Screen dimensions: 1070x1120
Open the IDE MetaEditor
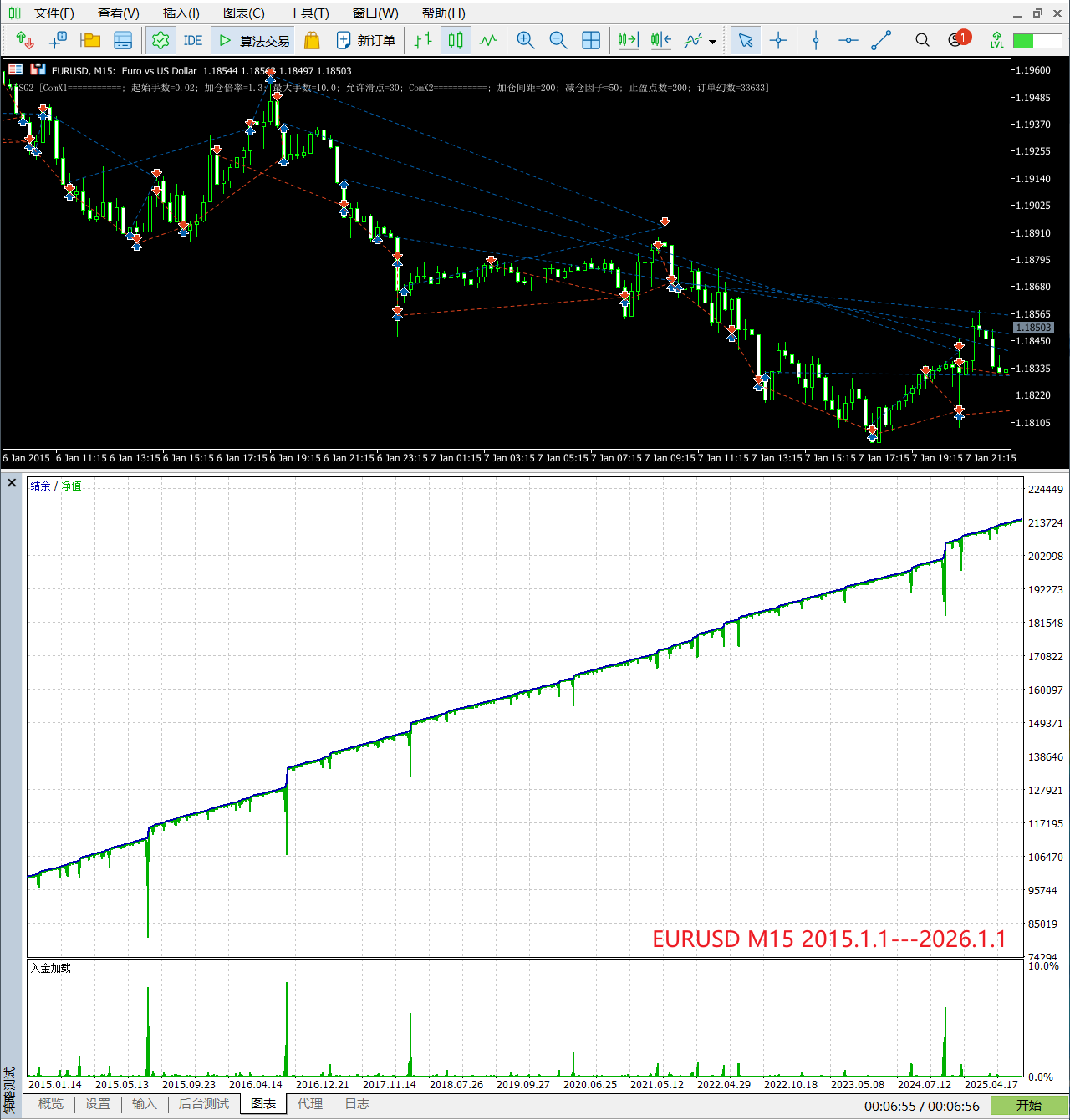(192, 40)
